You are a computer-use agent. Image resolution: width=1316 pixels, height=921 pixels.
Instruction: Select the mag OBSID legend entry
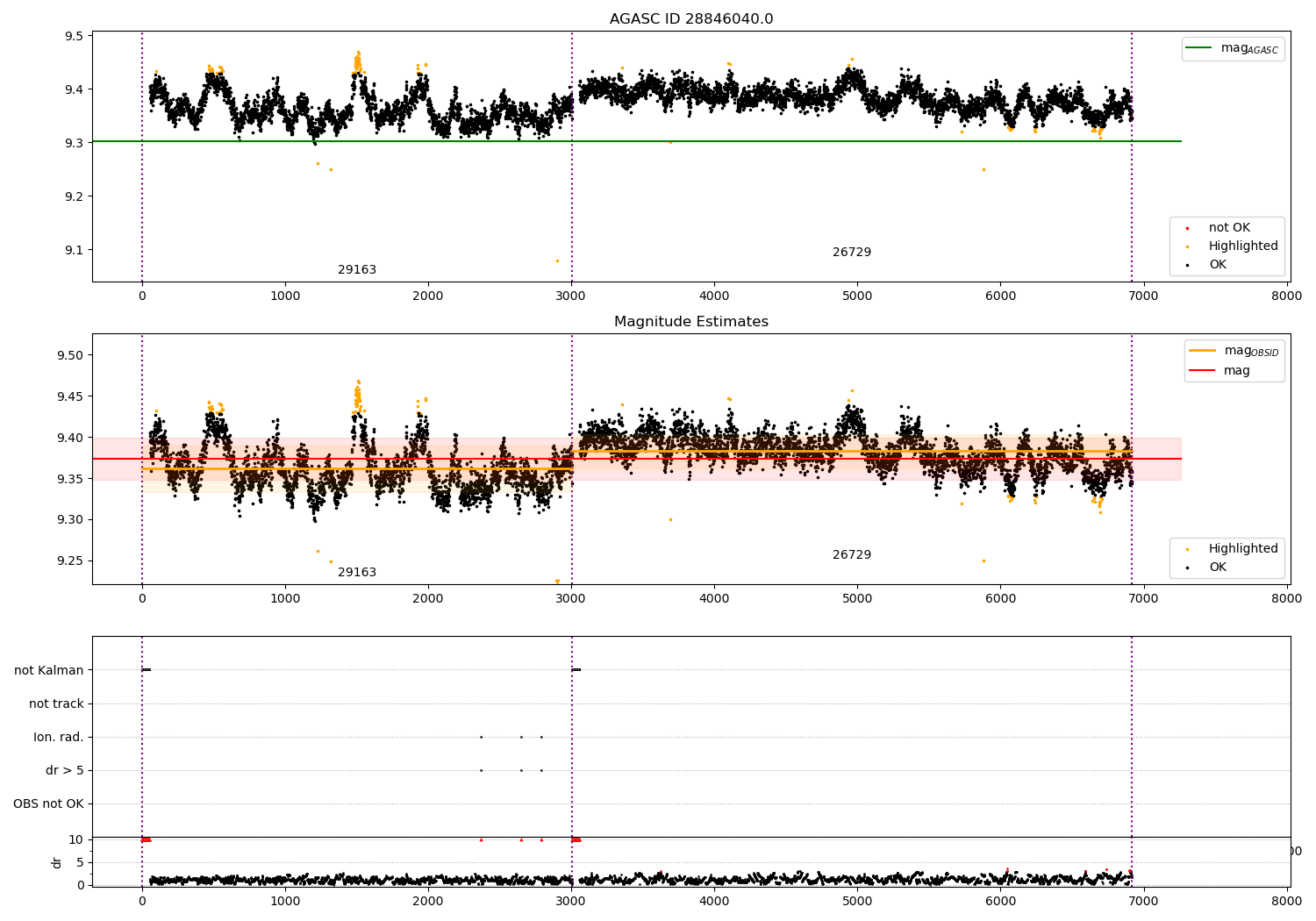pos(1234,351)
